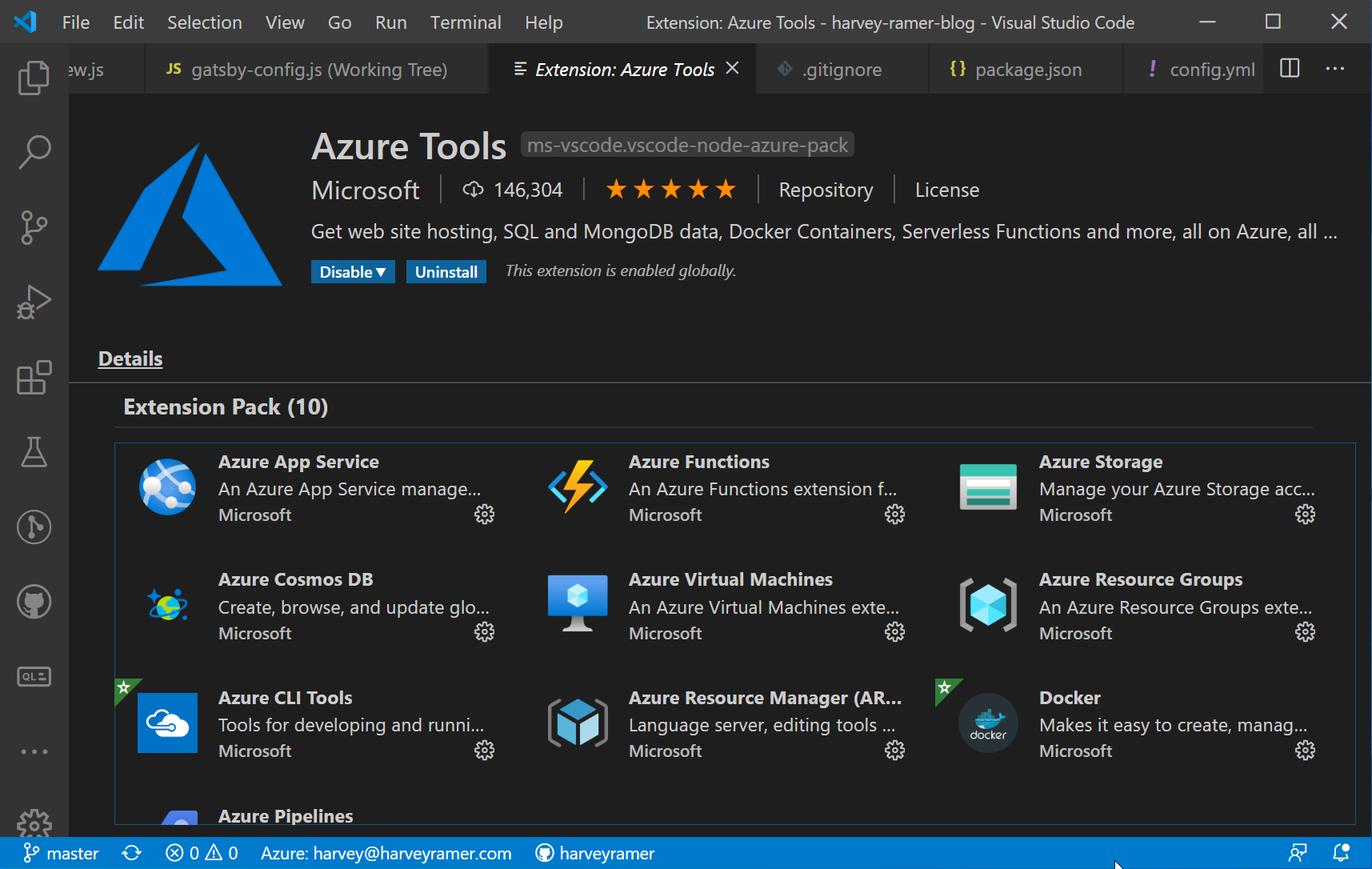Open the Go menu

[340, 22]
